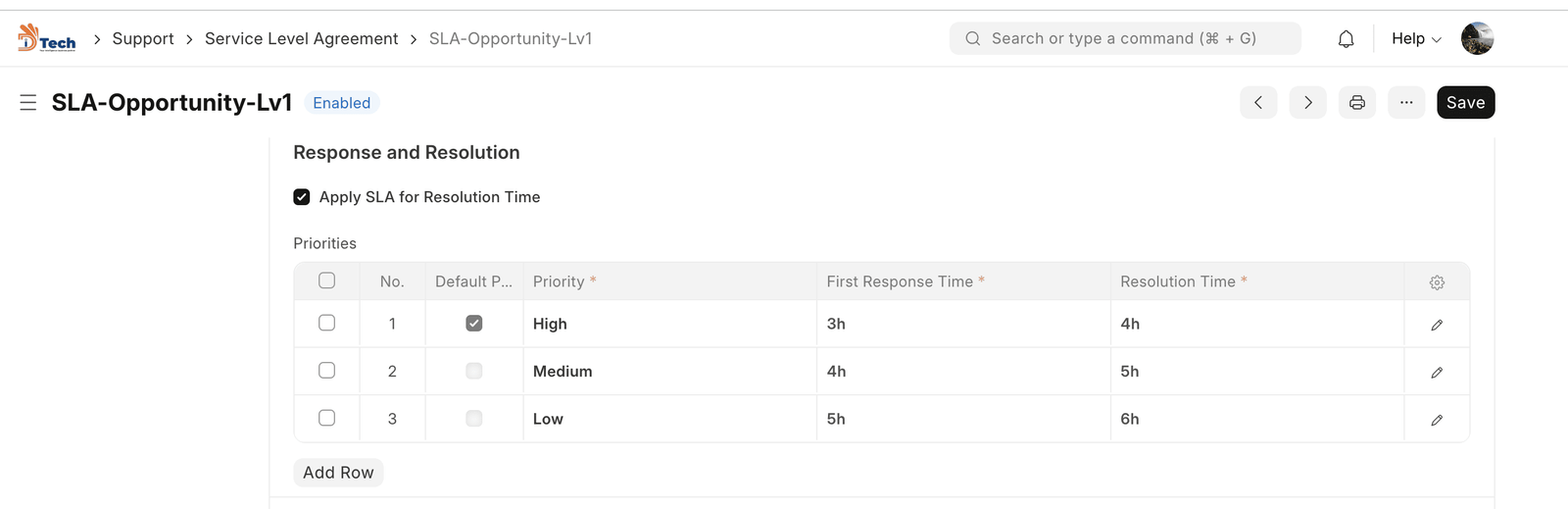Go to previous document arrow
The height and width of the screenshot is (509, 1568).
1258,103
